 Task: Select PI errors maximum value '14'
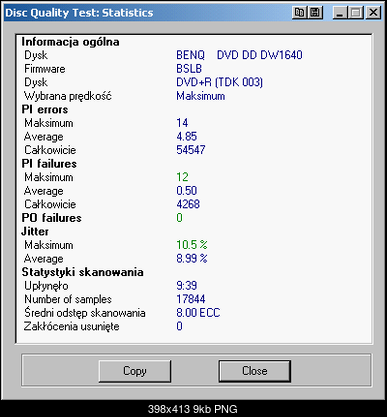pyautogui.click(x=182, y=123)
